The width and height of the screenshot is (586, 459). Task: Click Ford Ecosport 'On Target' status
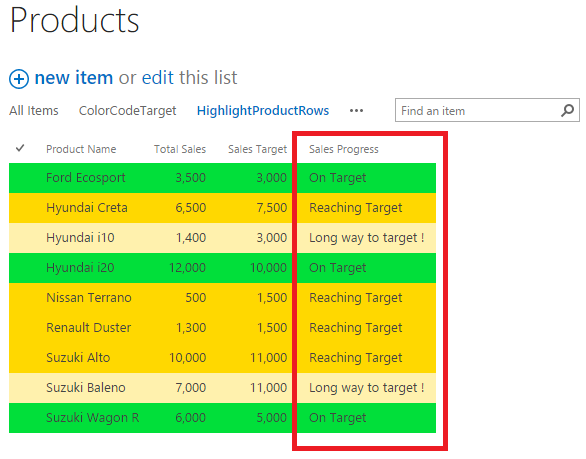[x=337, y=178]
